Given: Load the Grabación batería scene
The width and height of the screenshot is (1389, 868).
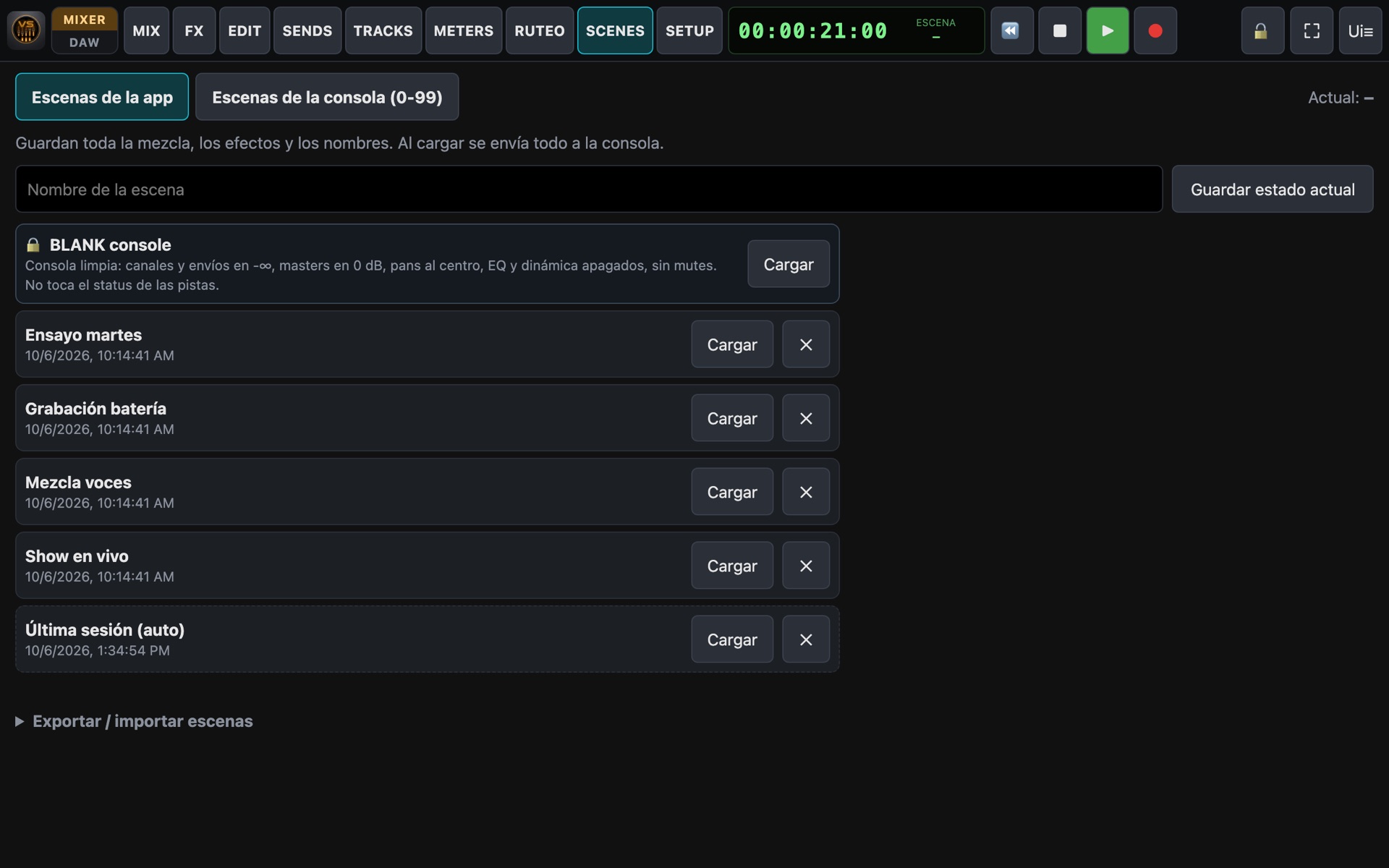Looking at the screenshot, I should point(732,418).
